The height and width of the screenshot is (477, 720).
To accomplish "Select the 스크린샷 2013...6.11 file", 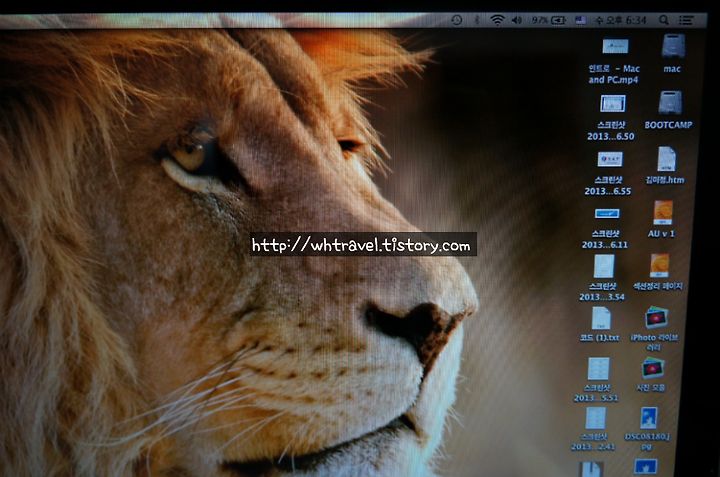I will coord(607,213).
